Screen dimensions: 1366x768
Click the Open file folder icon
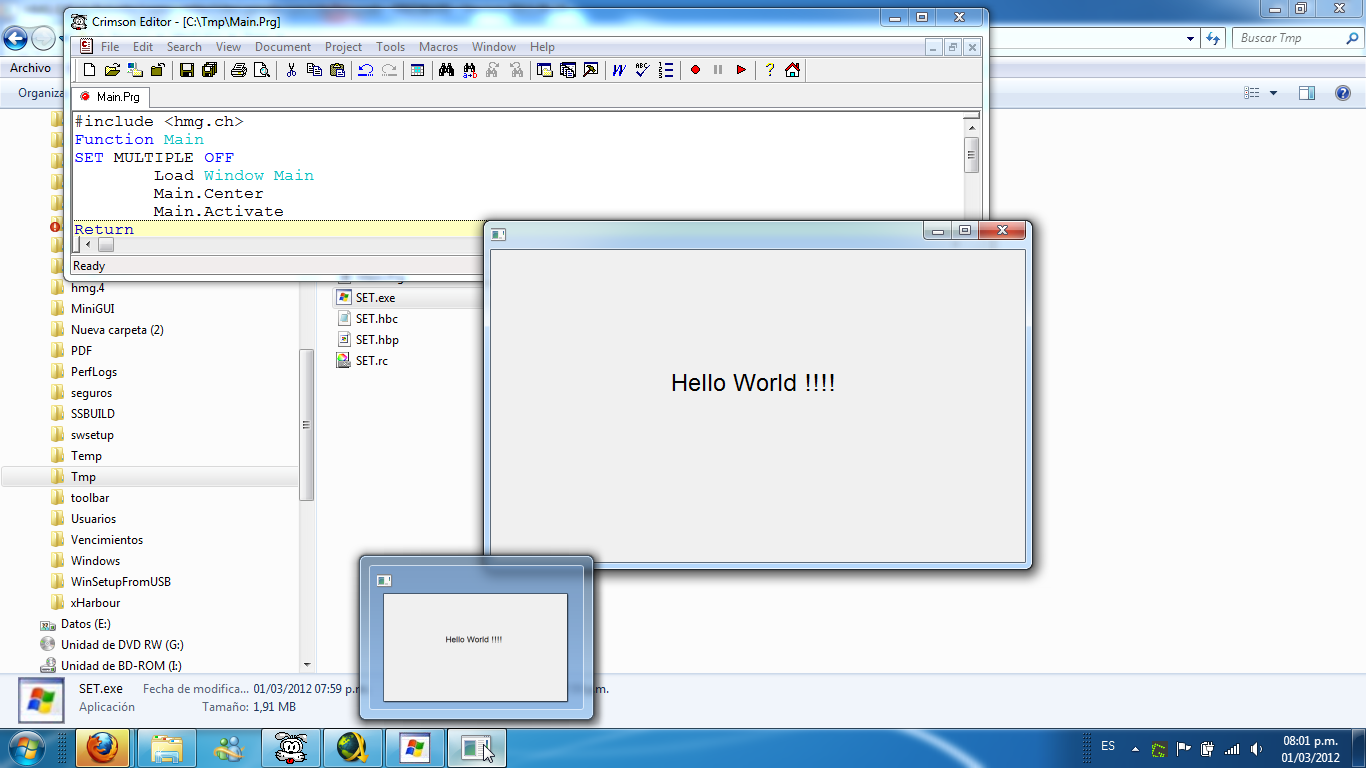112,70
